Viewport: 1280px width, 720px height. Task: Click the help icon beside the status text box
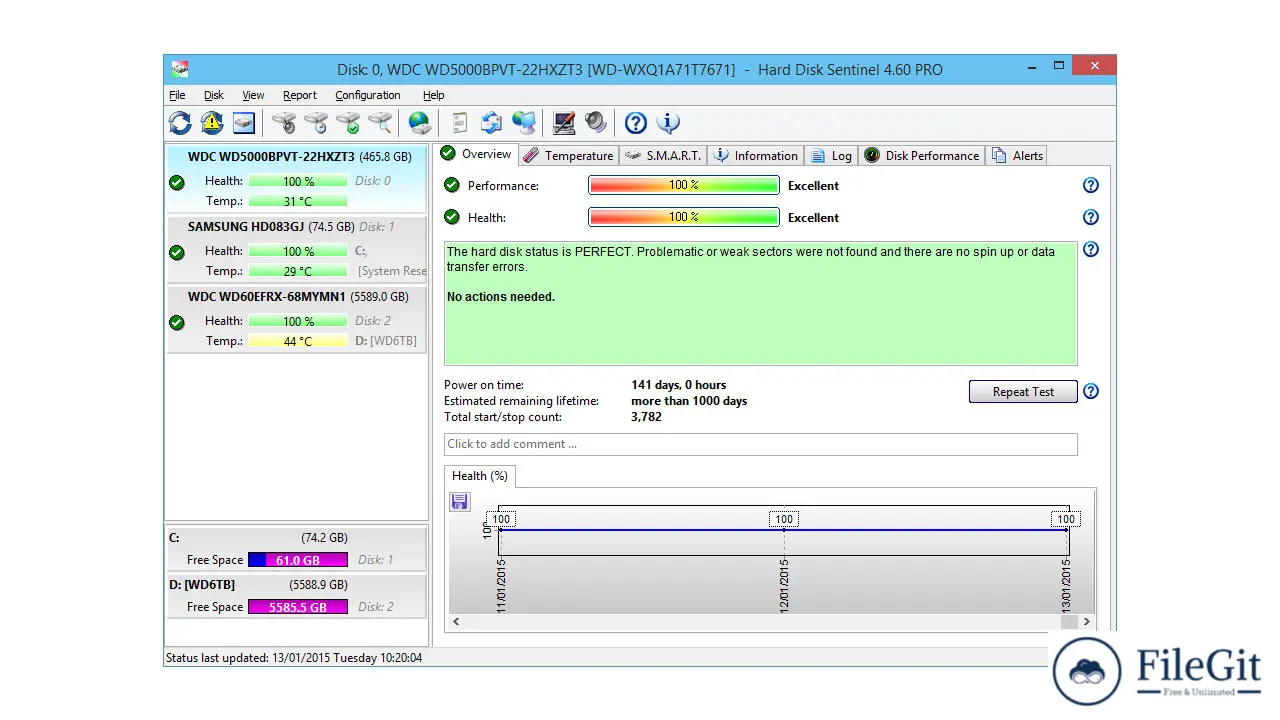(x=1091, y=249)
